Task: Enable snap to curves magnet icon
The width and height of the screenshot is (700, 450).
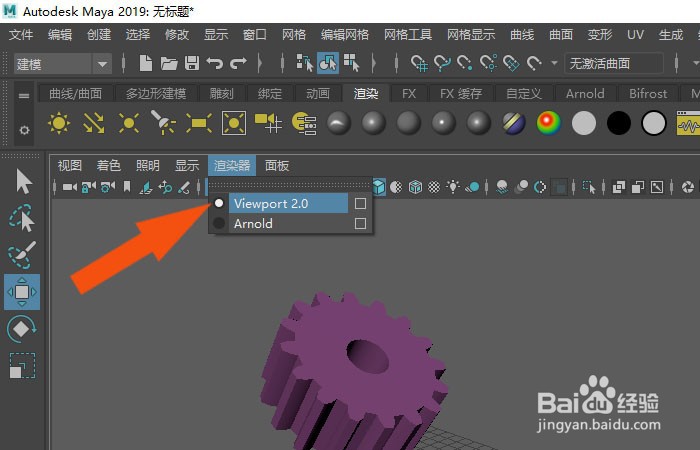Action: pos(442,63)
